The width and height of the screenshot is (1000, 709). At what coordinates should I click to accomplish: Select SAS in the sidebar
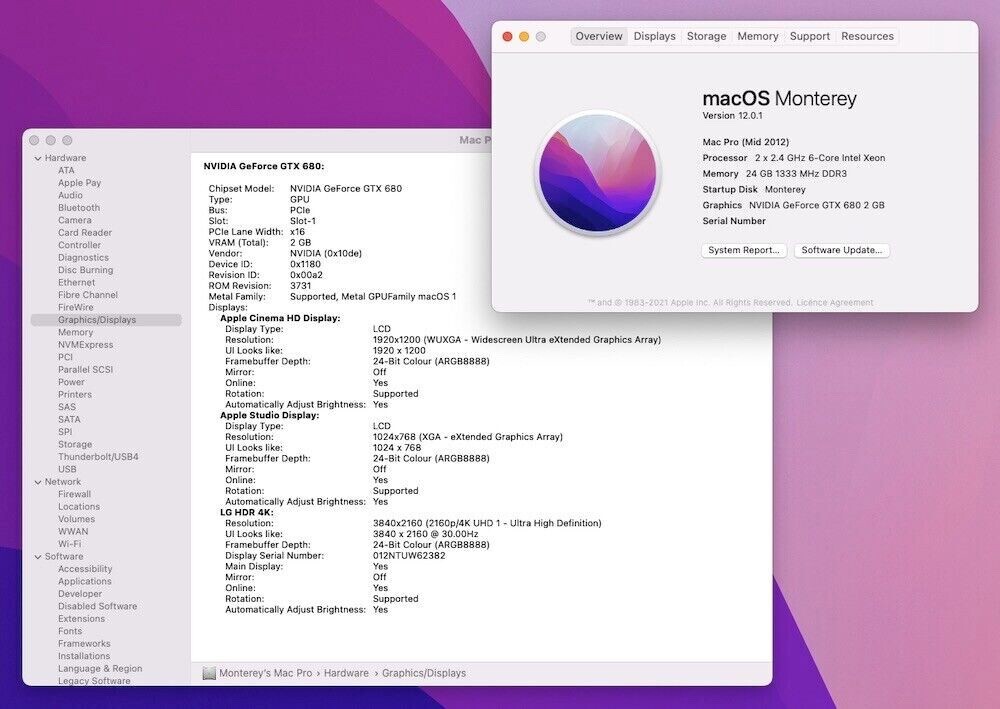(x=67, y=407)
